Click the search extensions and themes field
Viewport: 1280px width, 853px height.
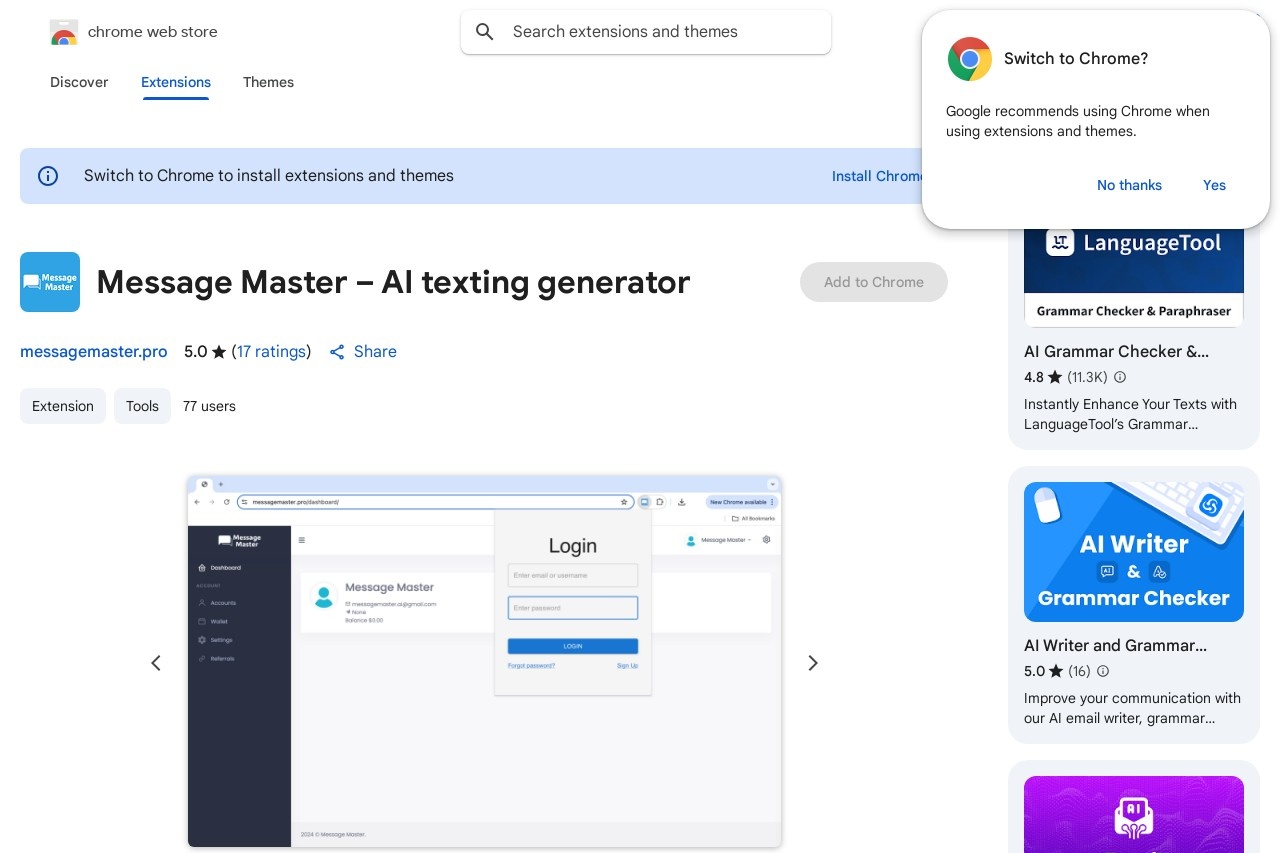pyautogui.click(x=646, y=32)
